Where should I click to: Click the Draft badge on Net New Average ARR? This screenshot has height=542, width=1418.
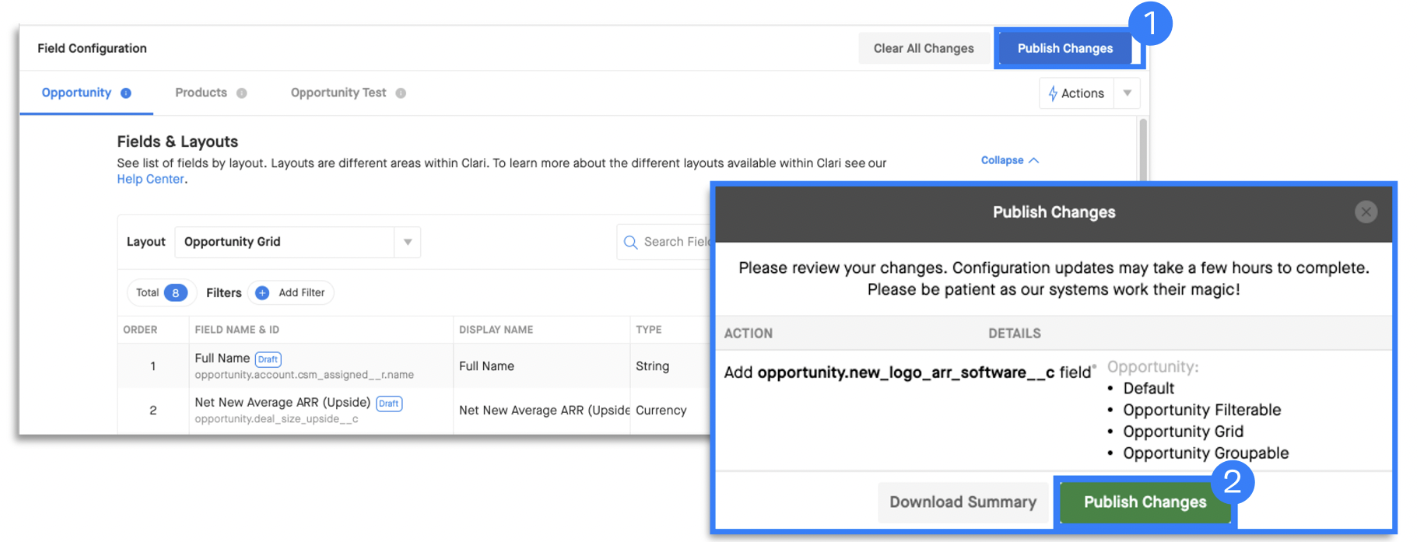pos(388,403)
